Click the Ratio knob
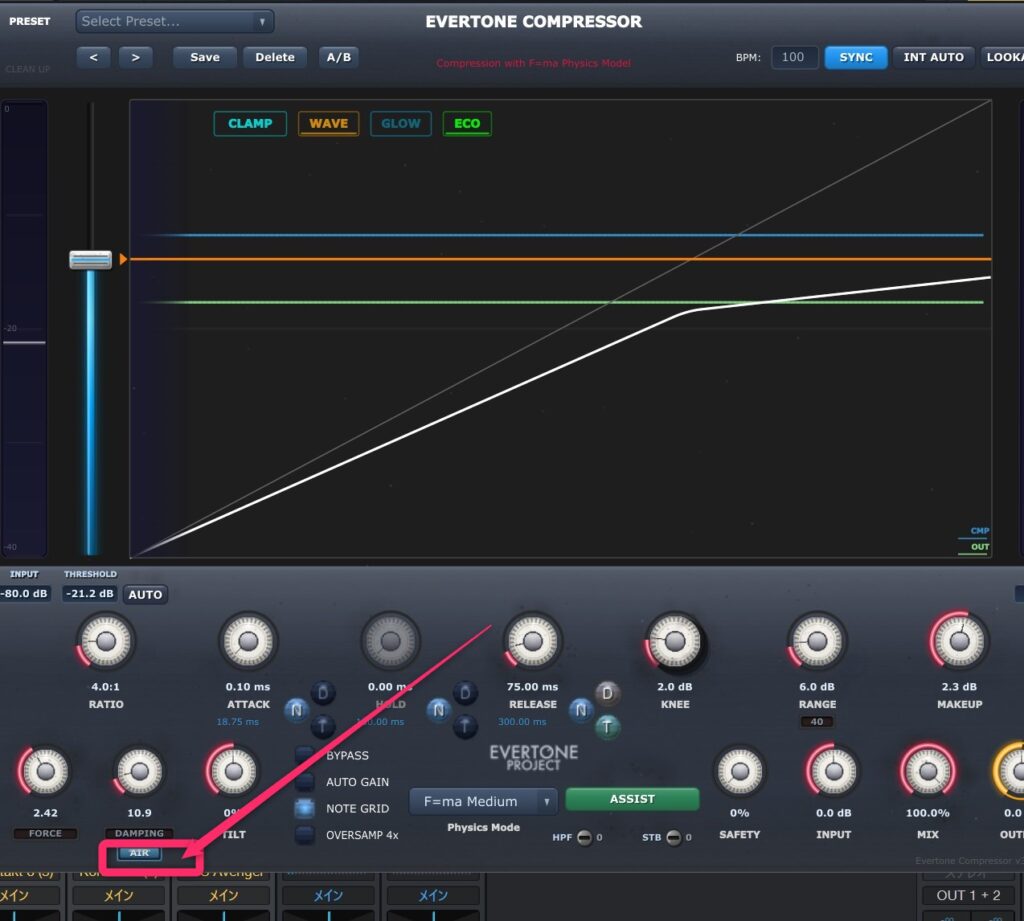The height and width of the screenshot is (921, 1024). point(106,641)
